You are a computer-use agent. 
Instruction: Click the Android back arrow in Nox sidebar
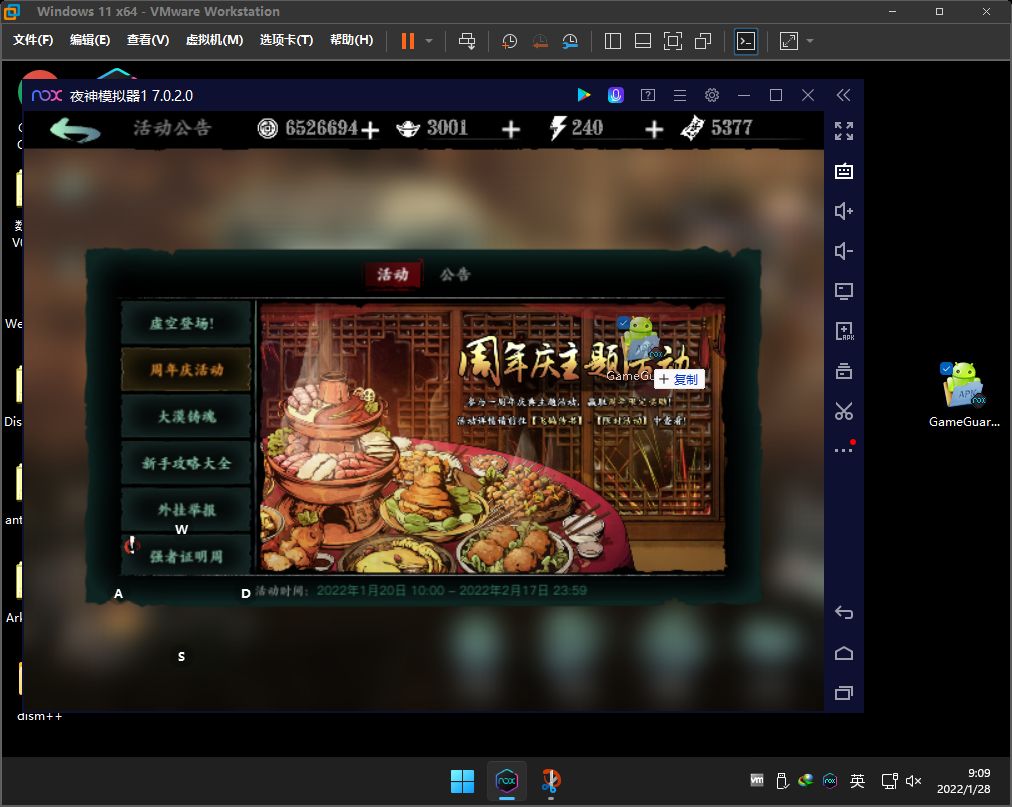tap(844, 612)
